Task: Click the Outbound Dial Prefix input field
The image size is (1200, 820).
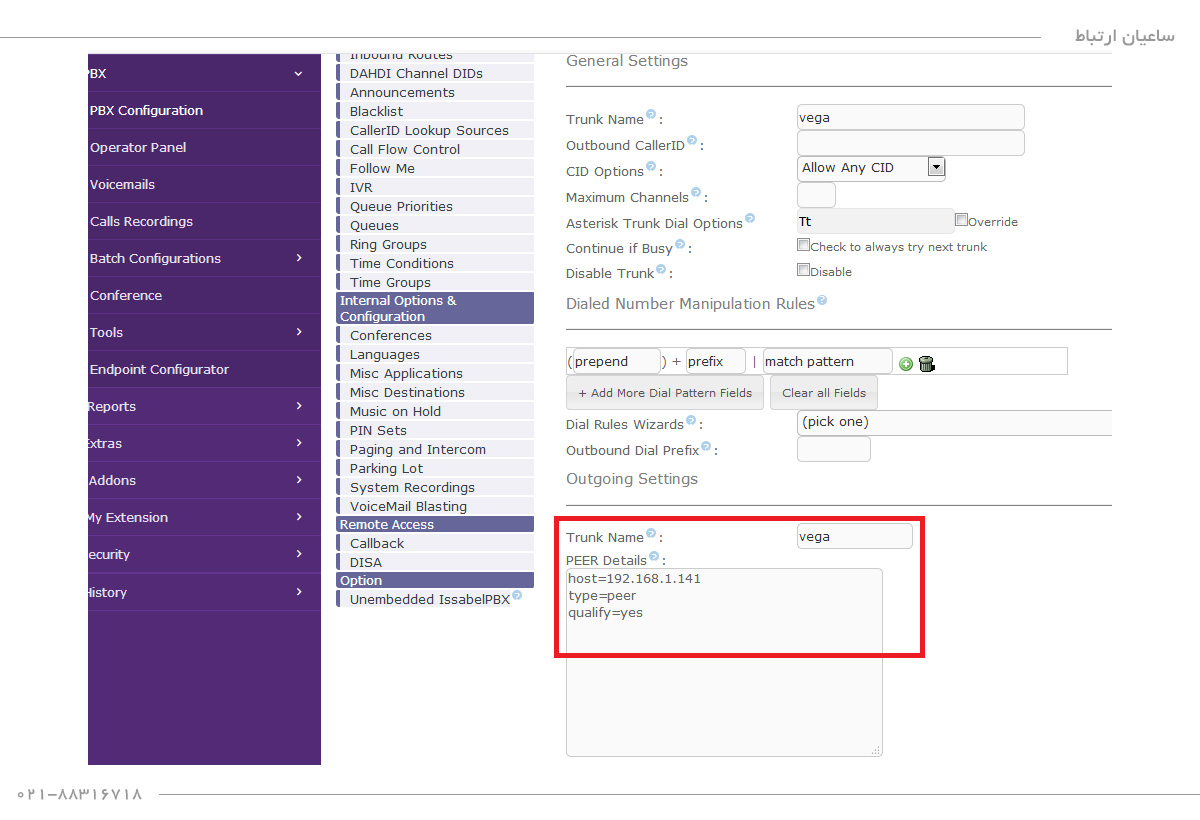Action: point(833,450)
